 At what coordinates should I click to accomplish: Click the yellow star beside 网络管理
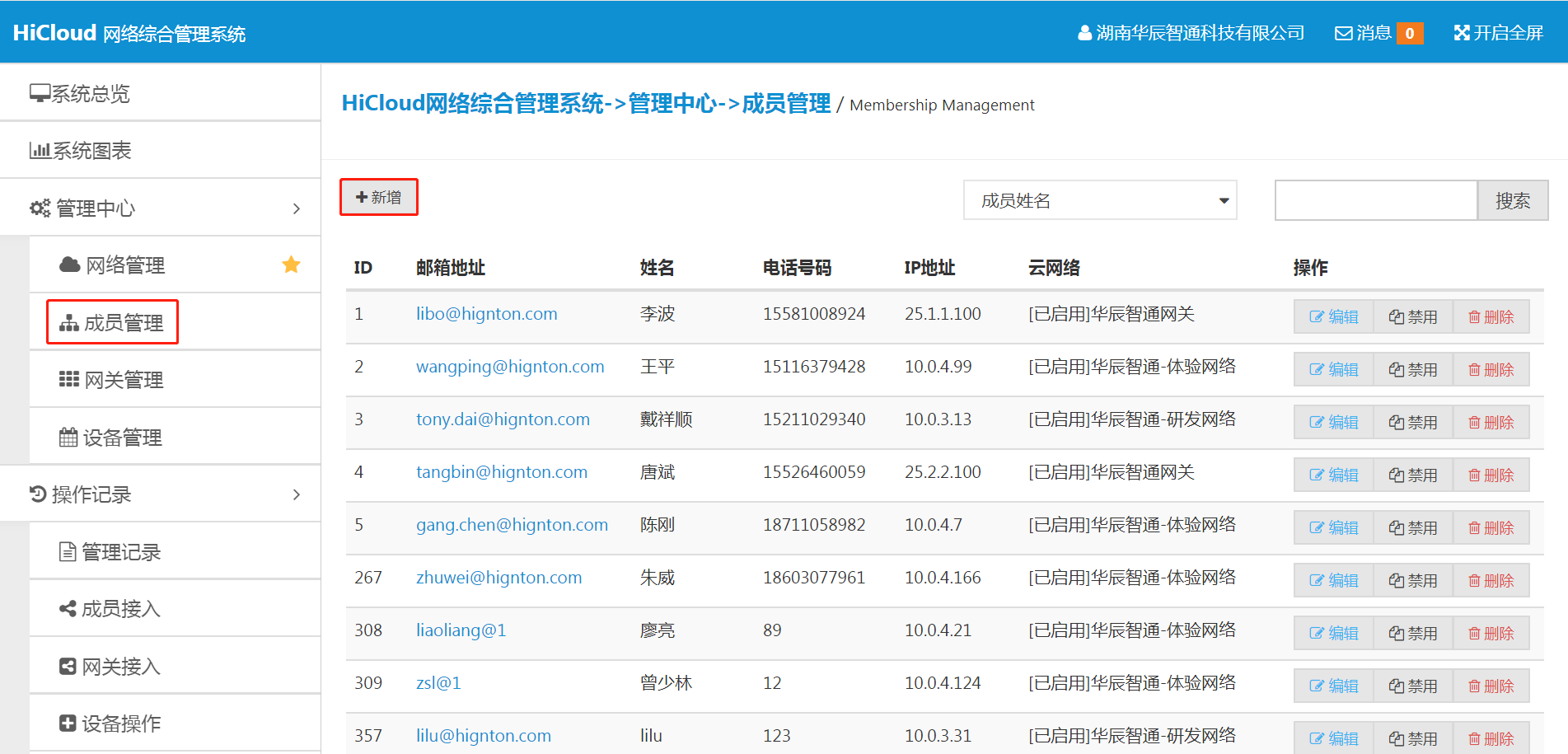(291, 265)
